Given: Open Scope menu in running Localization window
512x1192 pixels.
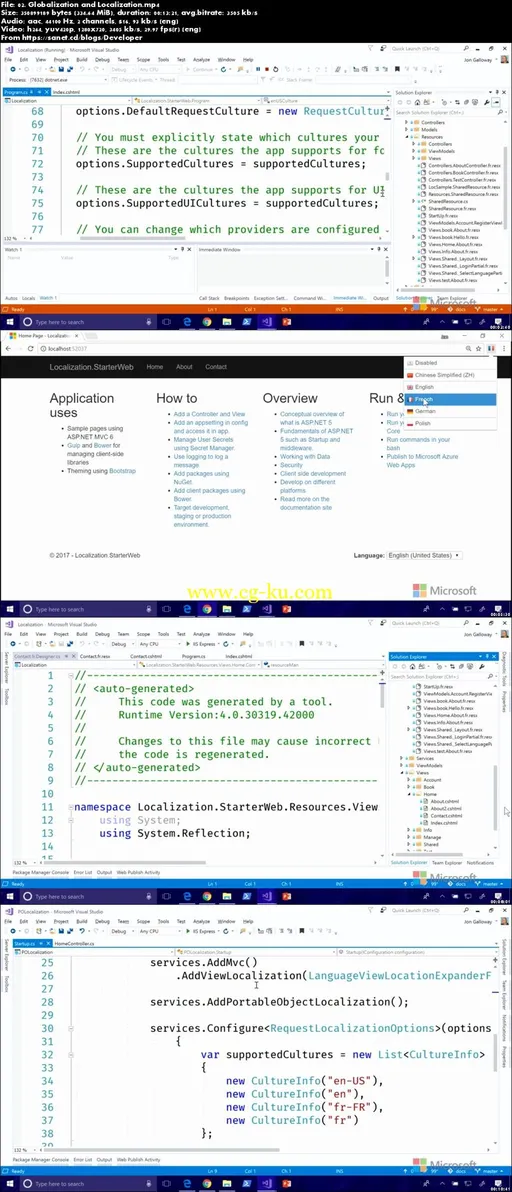Looking at the screenshot, I should click(x=143, y=59).
